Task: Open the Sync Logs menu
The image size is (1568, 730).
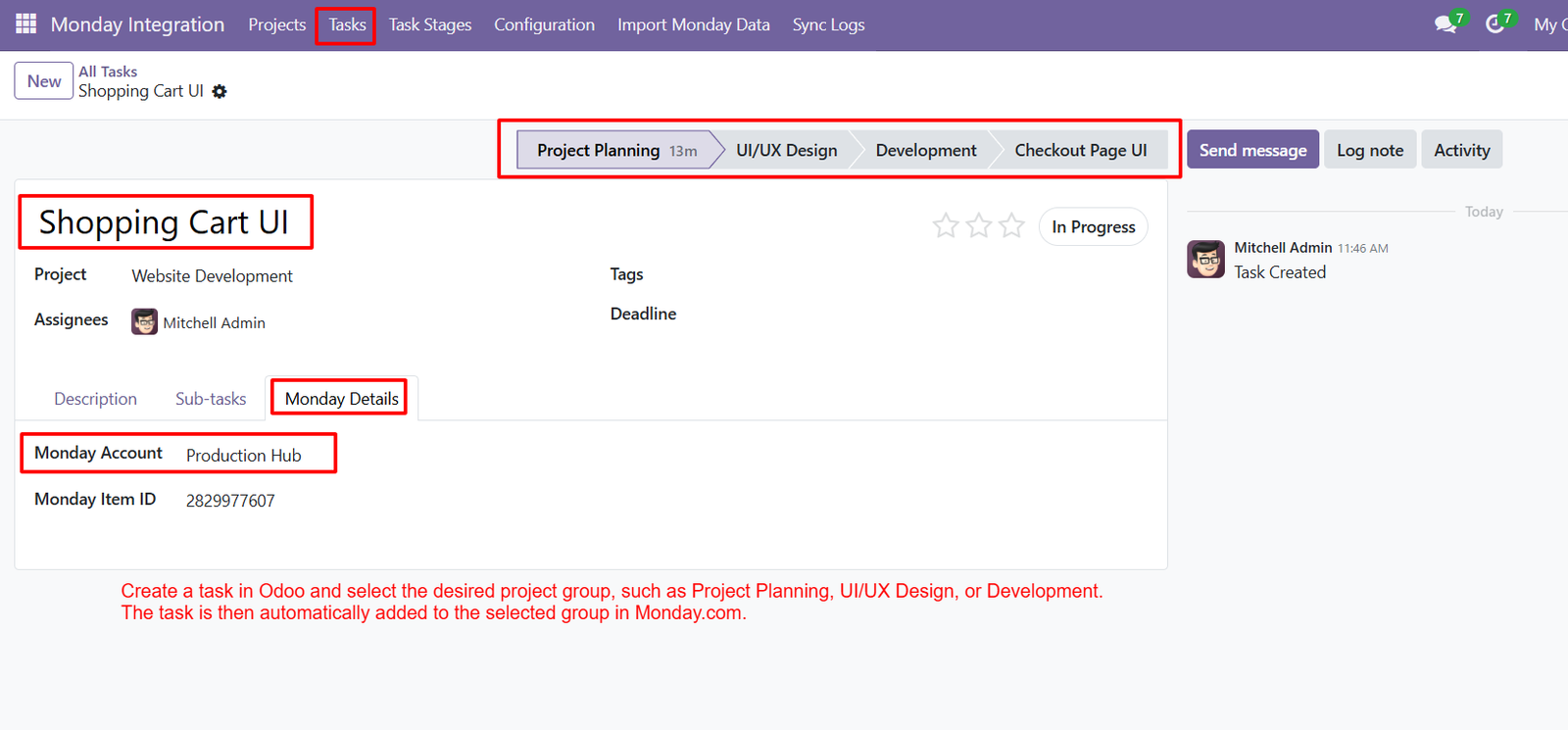Action: 829,24
